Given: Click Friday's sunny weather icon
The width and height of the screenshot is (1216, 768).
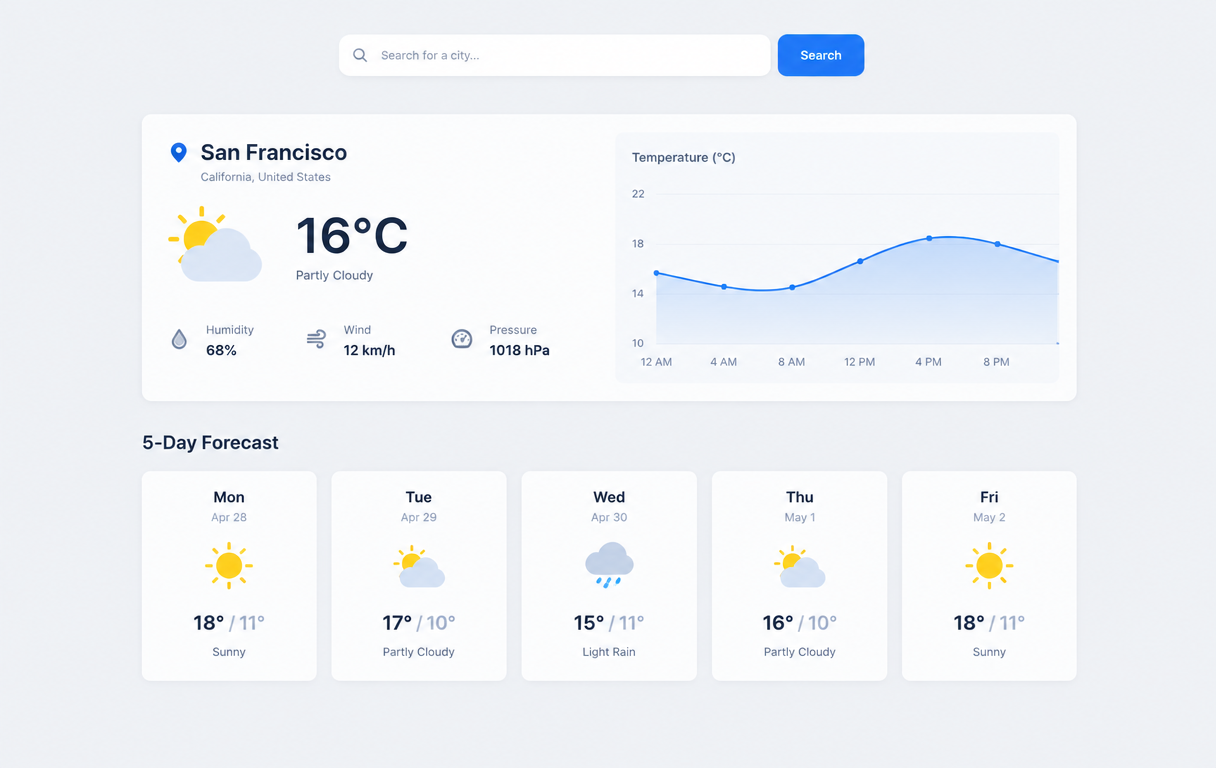Looking at the screenshot, I should pos(989,566).
